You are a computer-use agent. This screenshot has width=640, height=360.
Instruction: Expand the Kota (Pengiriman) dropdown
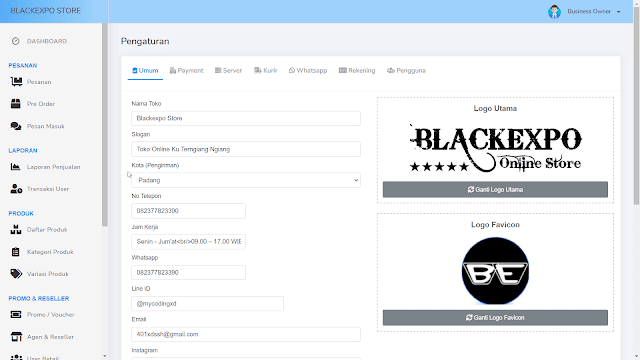[x=246, y=180]
